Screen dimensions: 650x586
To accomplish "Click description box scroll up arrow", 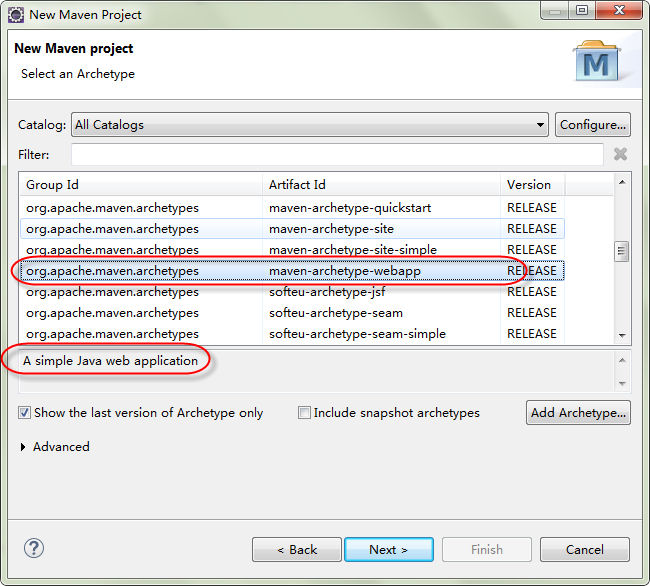I will [x=622, y=360].
